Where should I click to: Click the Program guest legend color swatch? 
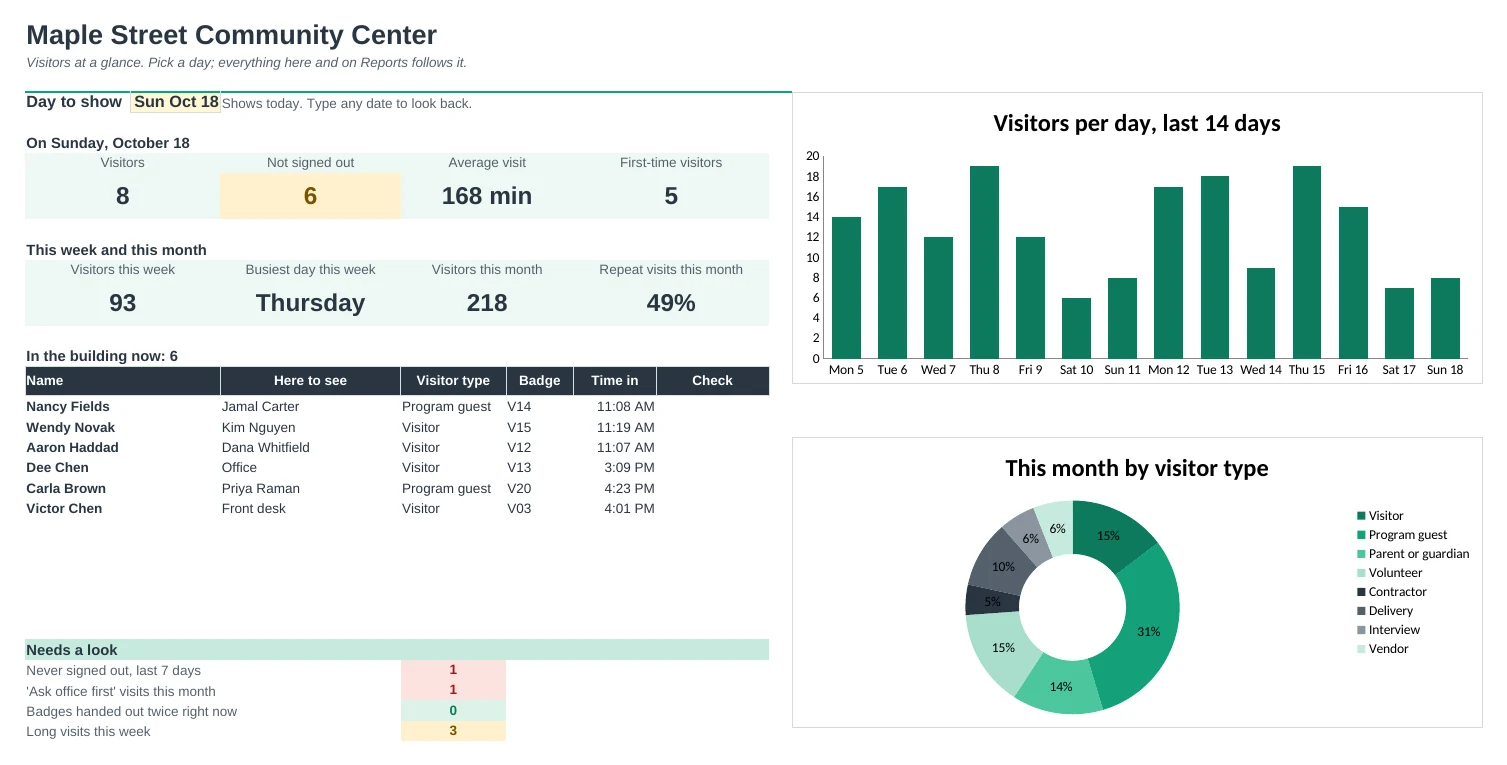pos(1361,535)
